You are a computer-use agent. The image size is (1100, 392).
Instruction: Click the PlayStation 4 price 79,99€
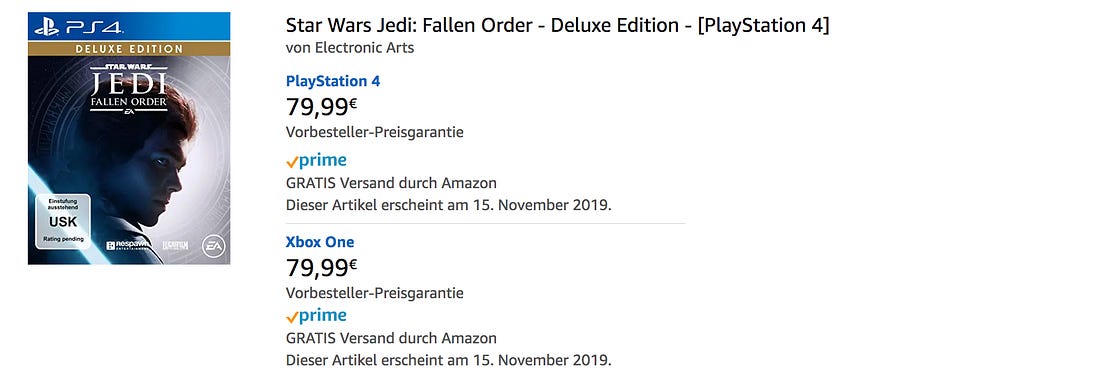point(322,107)
